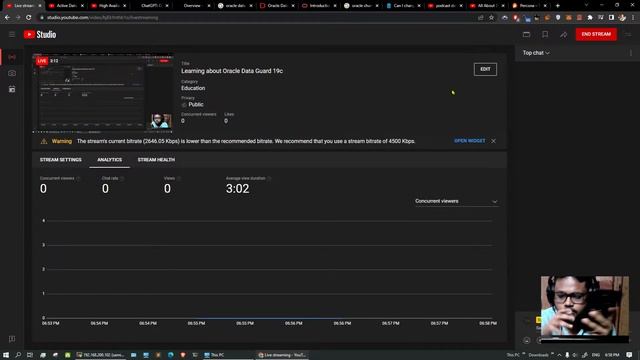Image resolution: width=640 pixels, height=360 pixels.
Task: Close the Active Data browser tab
Action: (x=82, y=6)
